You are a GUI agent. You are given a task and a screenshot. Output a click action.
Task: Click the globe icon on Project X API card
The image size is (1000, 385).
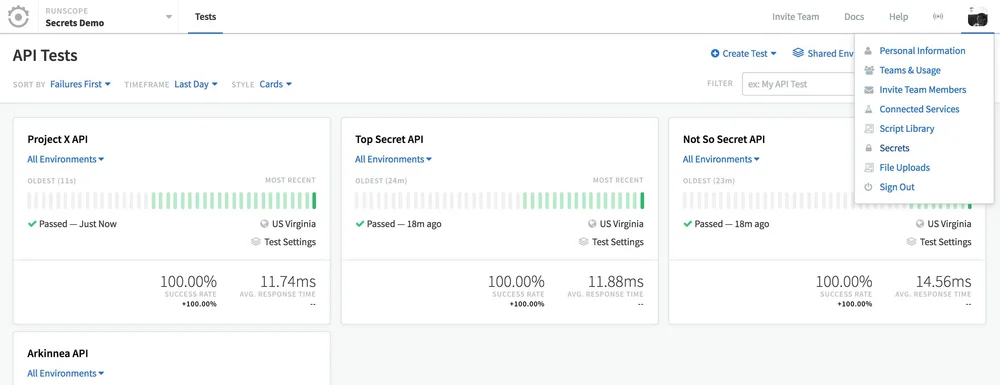pos(264,224)
